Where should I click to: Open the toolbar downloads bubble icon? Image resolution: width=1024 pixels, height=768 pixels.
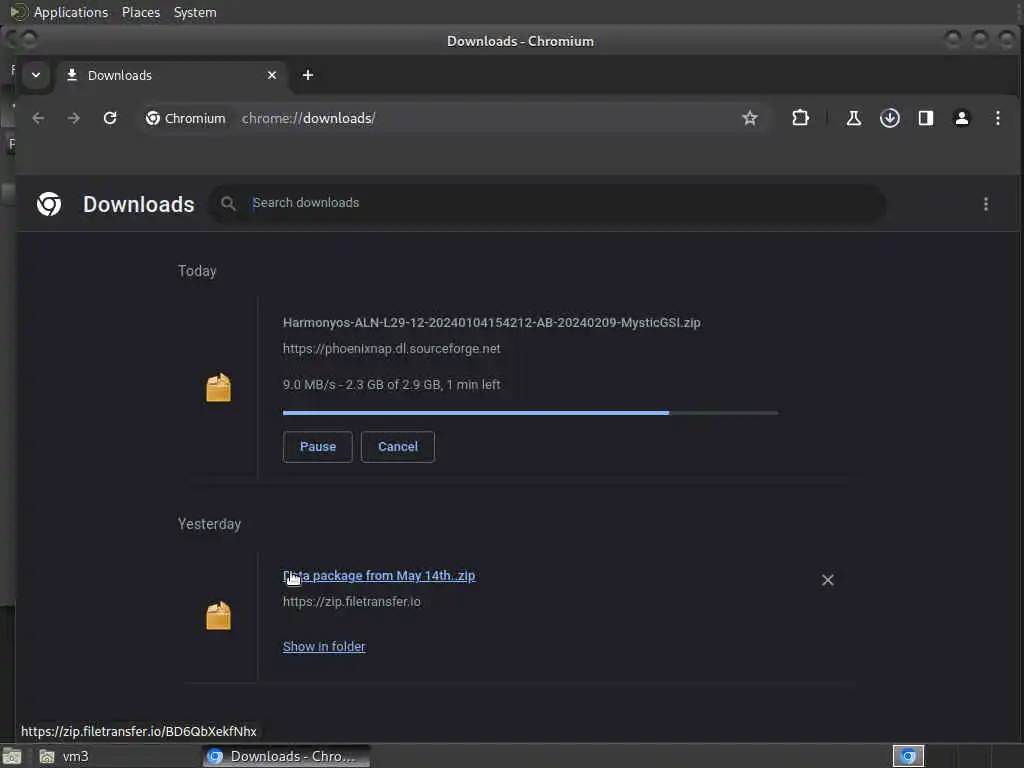[x=889, y=118]
